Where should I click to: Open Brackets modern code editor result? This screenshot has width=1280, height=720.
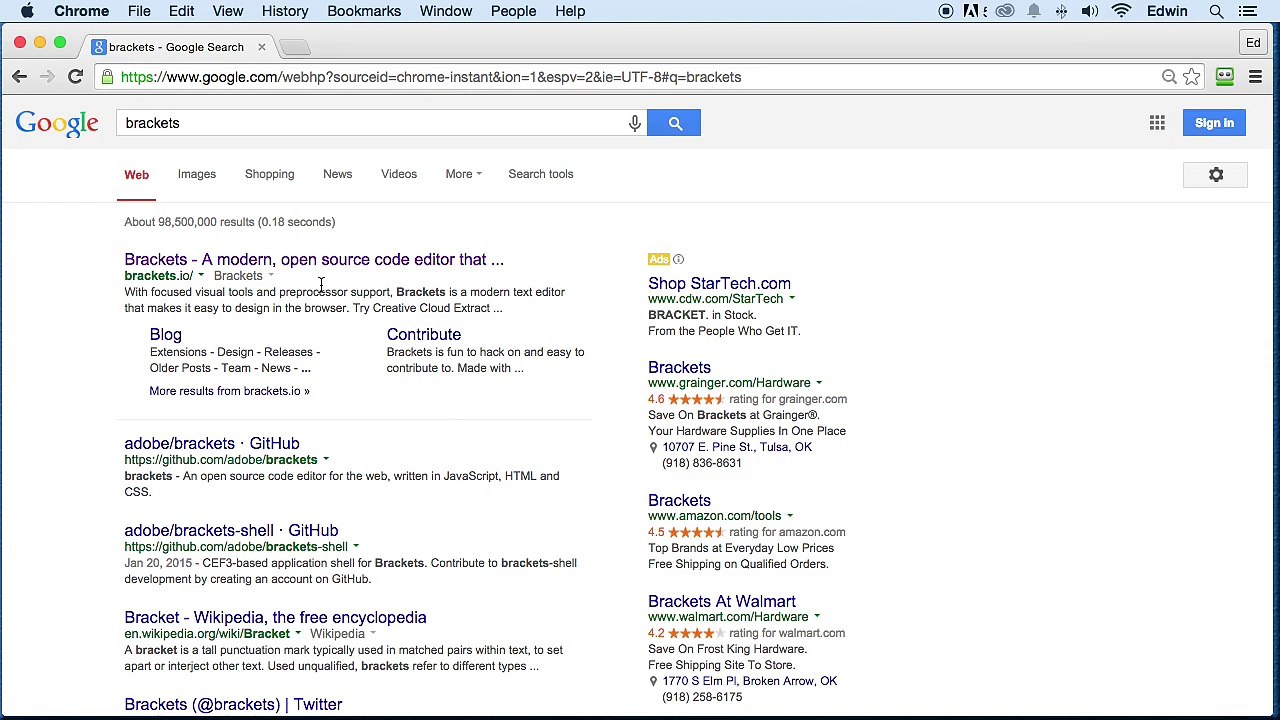point(314,260)
